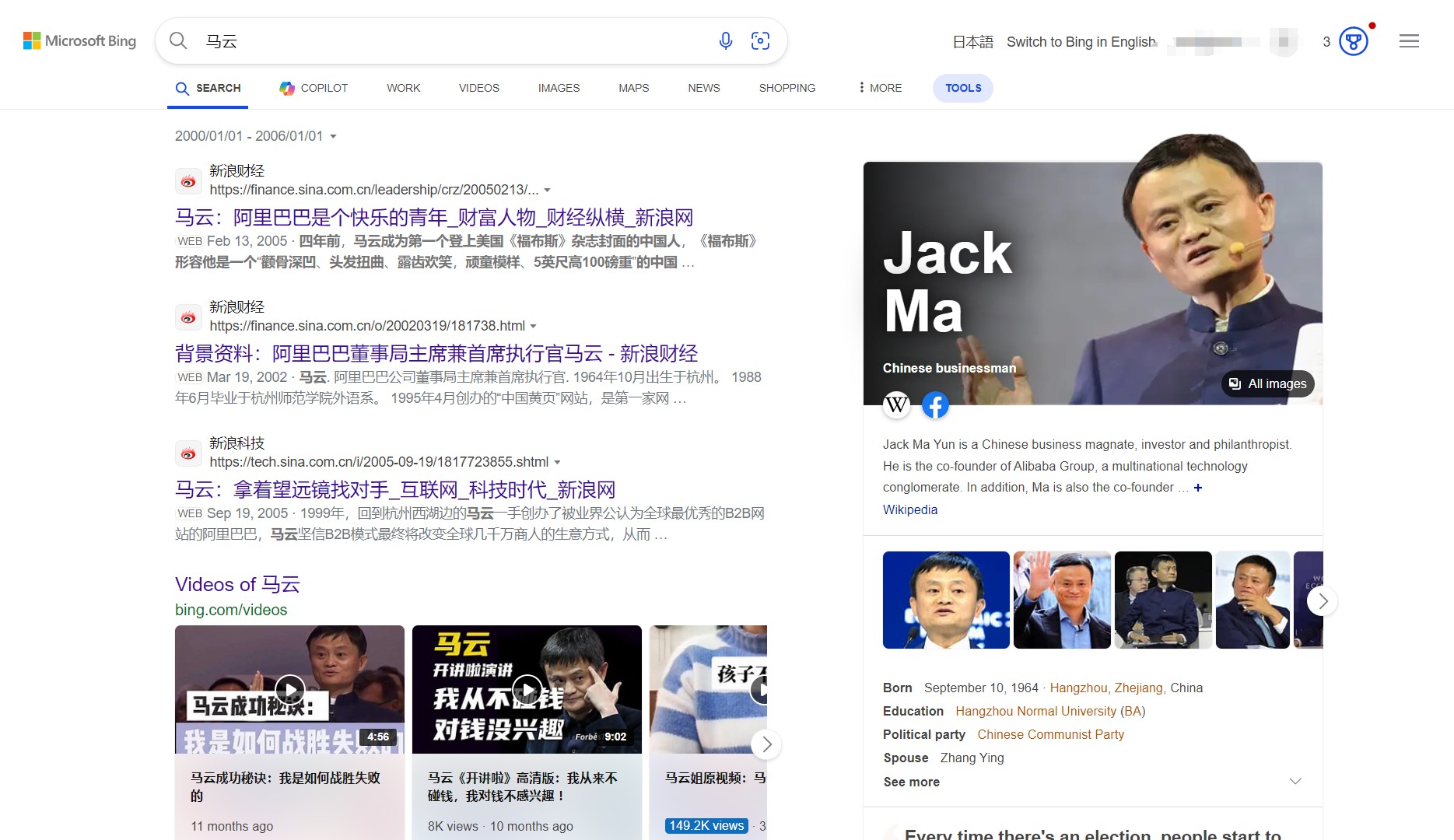Open the Facebook icon on Jack Ma card

pyautogui.click(x=935, y=404)
